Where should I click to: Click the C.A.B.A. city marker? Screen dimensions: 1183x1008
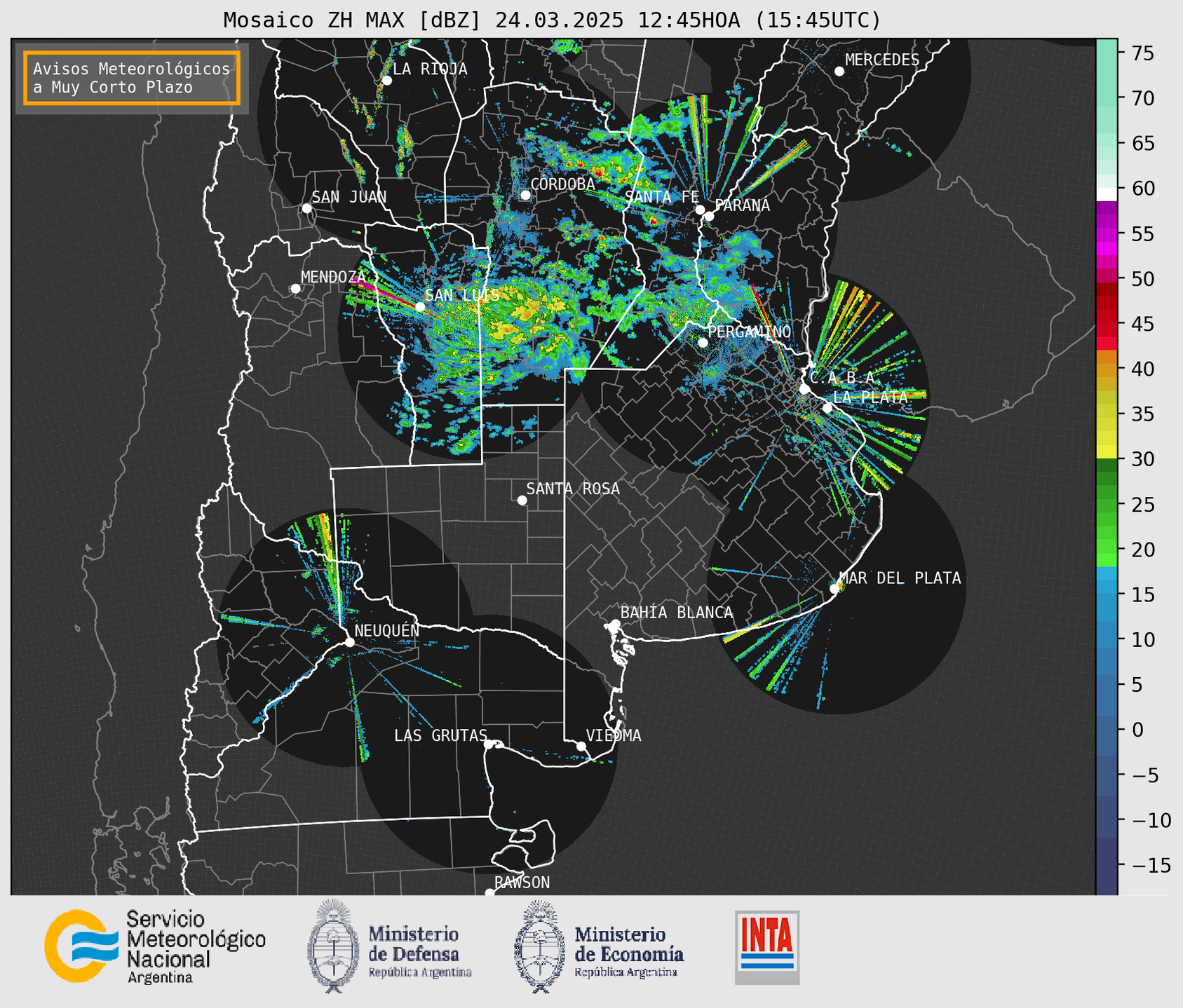805,389
